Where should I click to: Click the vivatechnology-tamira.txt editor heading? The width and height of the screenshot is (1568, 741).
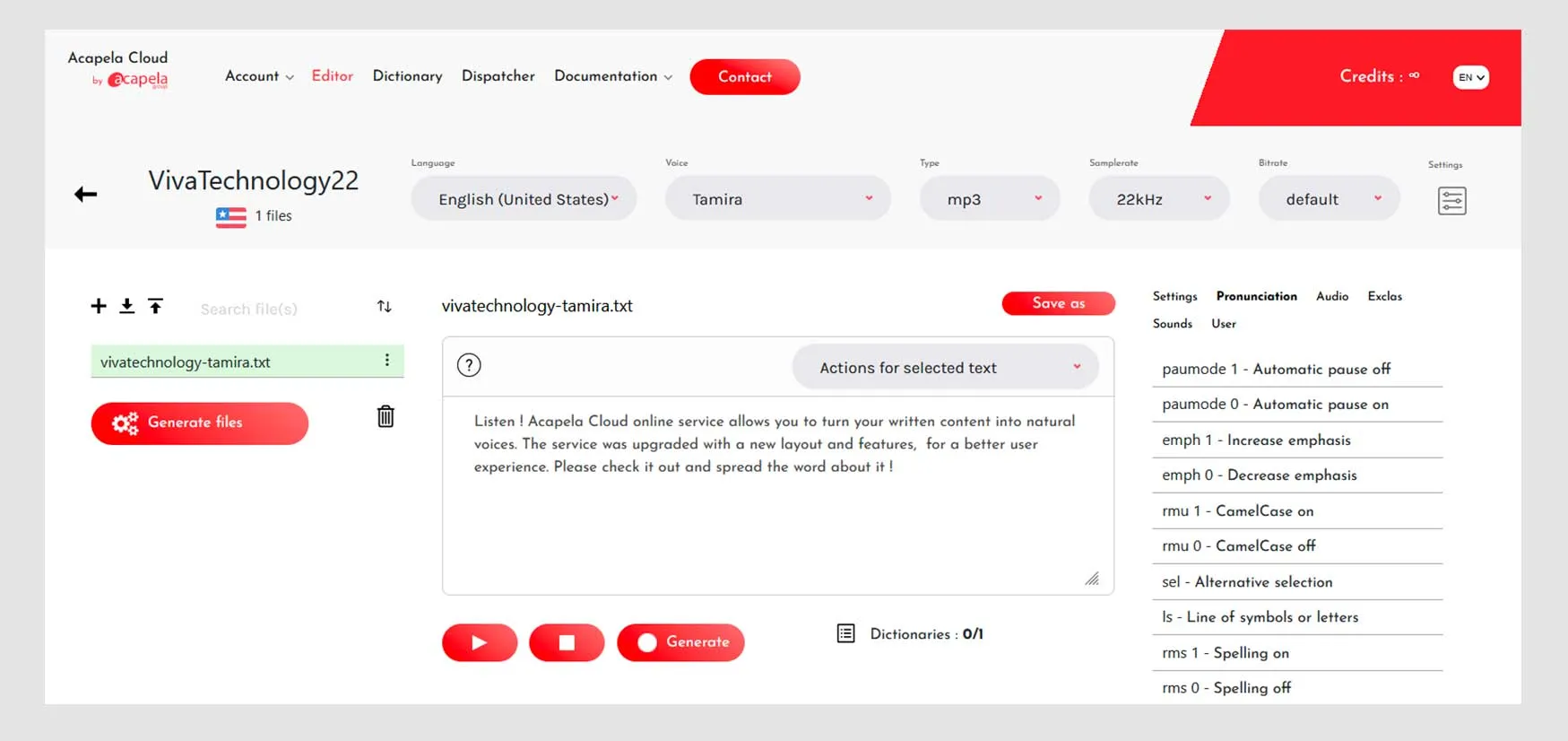pyautogui.click(x=537, y=306)
